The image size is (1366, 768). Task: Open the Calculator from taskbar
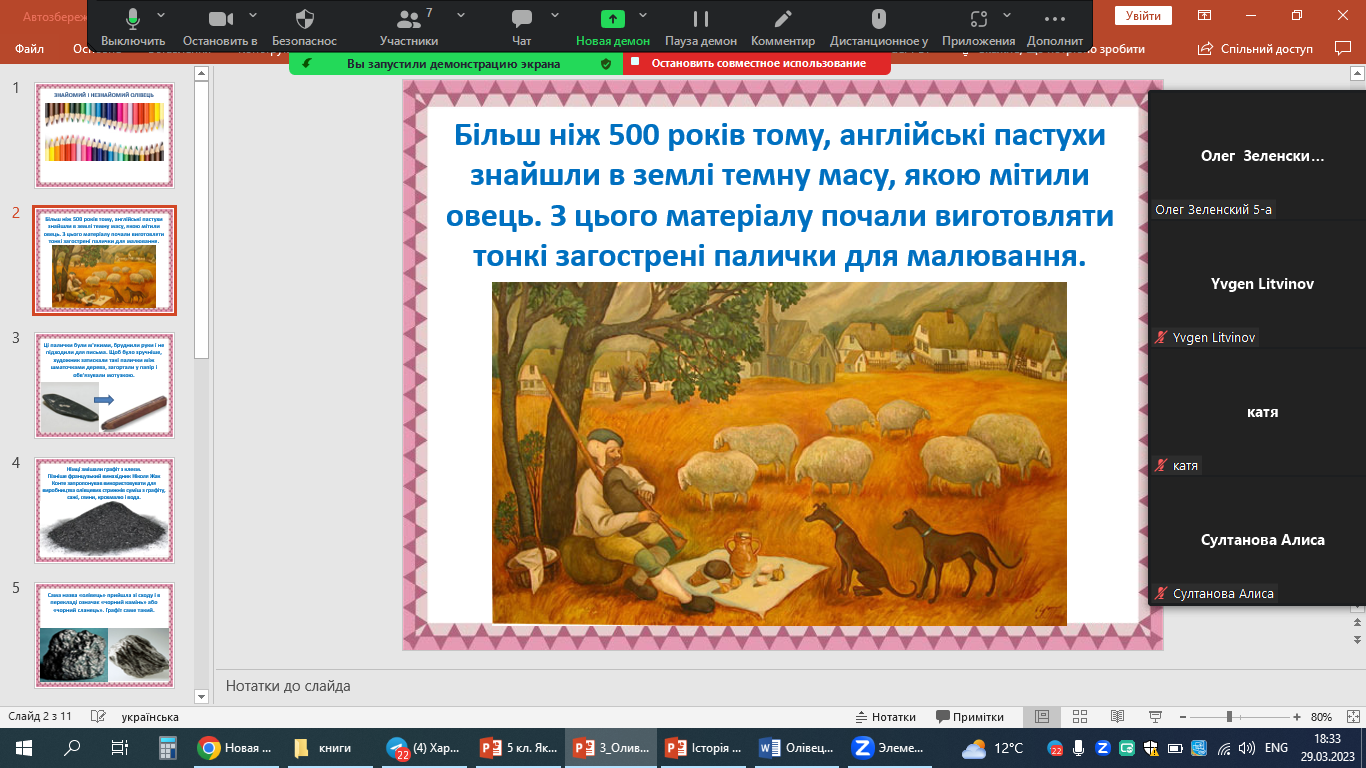coord(167,748)
